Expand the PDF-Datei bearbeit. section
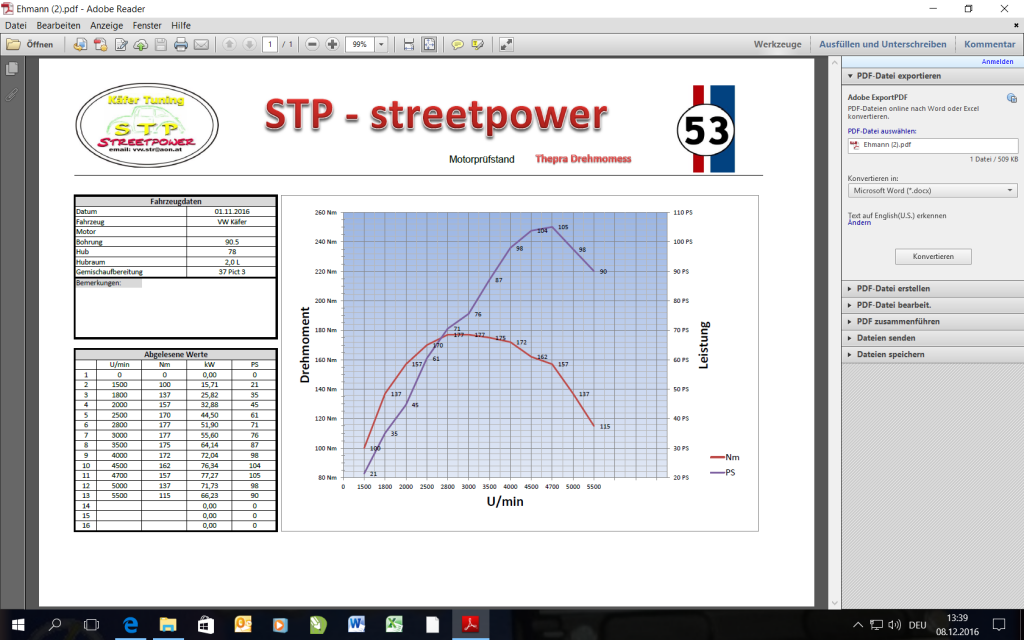The width and height of the screenshot is (1024, 640). pos(932,305)
